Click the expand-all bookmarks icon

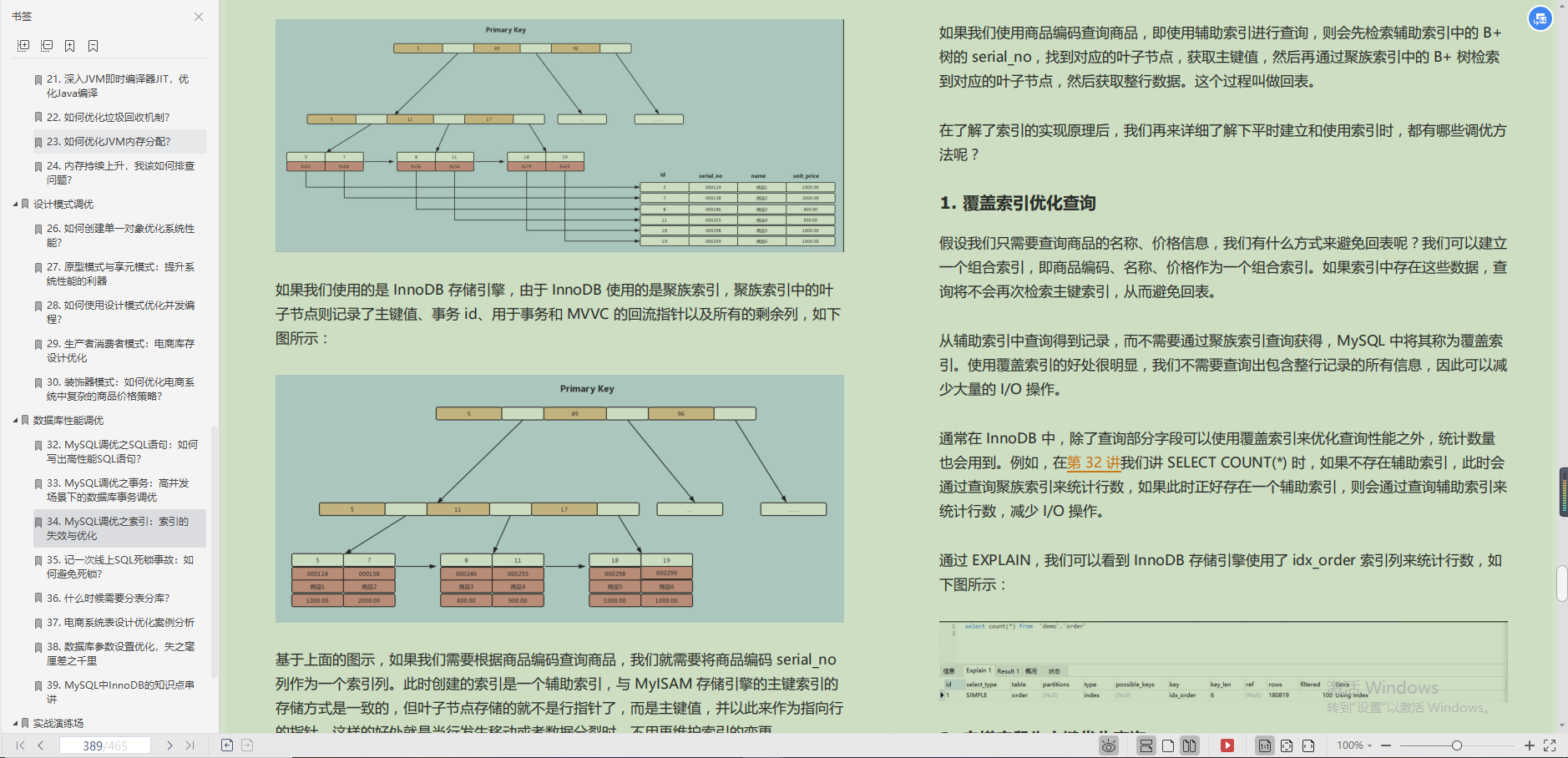click(x=23, y=46)
